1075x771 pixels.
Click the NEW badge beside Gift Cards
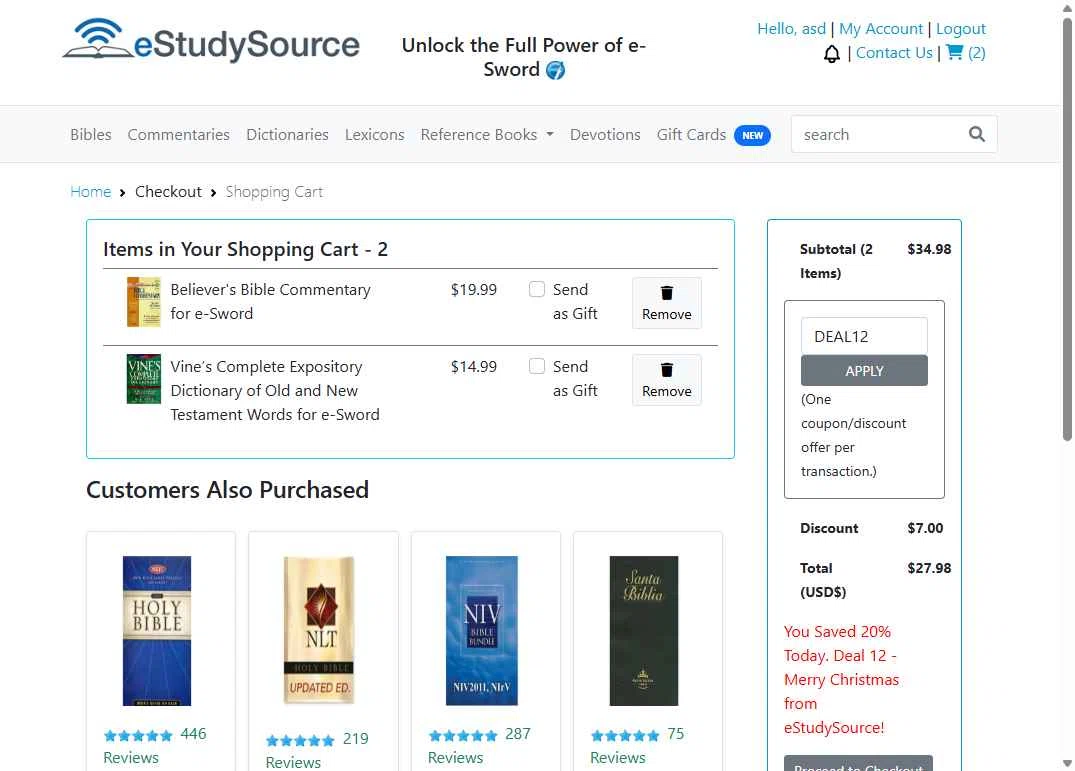coord(752,135)
